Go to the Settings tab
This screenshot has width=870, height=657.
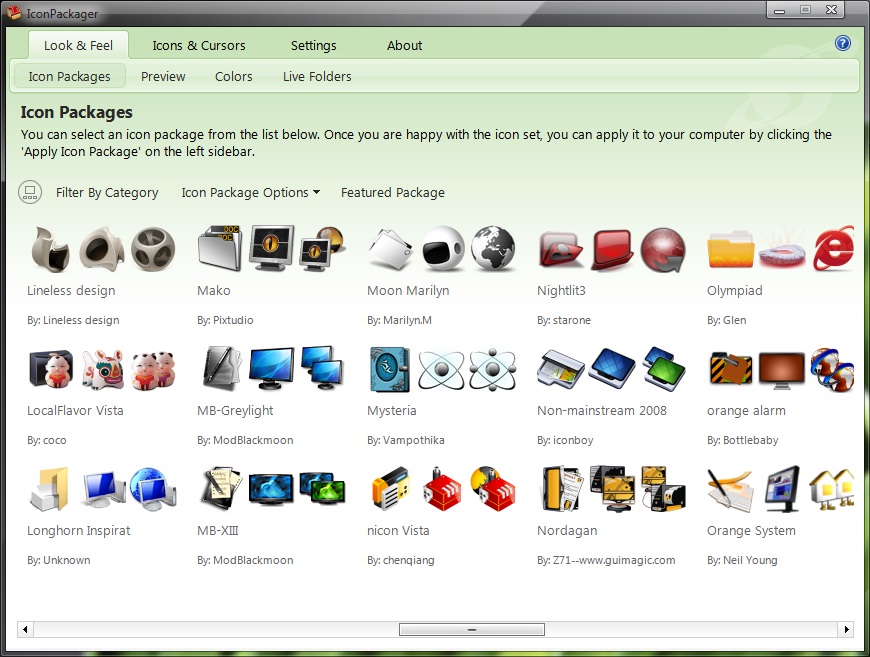click(313, 46)
